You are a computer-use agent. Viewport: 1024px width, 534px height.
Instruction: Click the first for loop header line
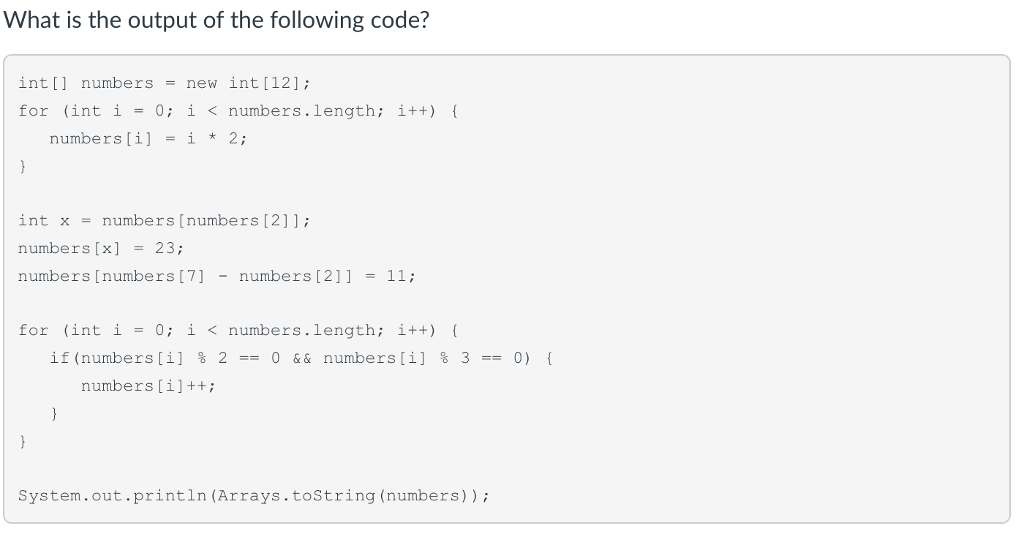click(238, 110)
